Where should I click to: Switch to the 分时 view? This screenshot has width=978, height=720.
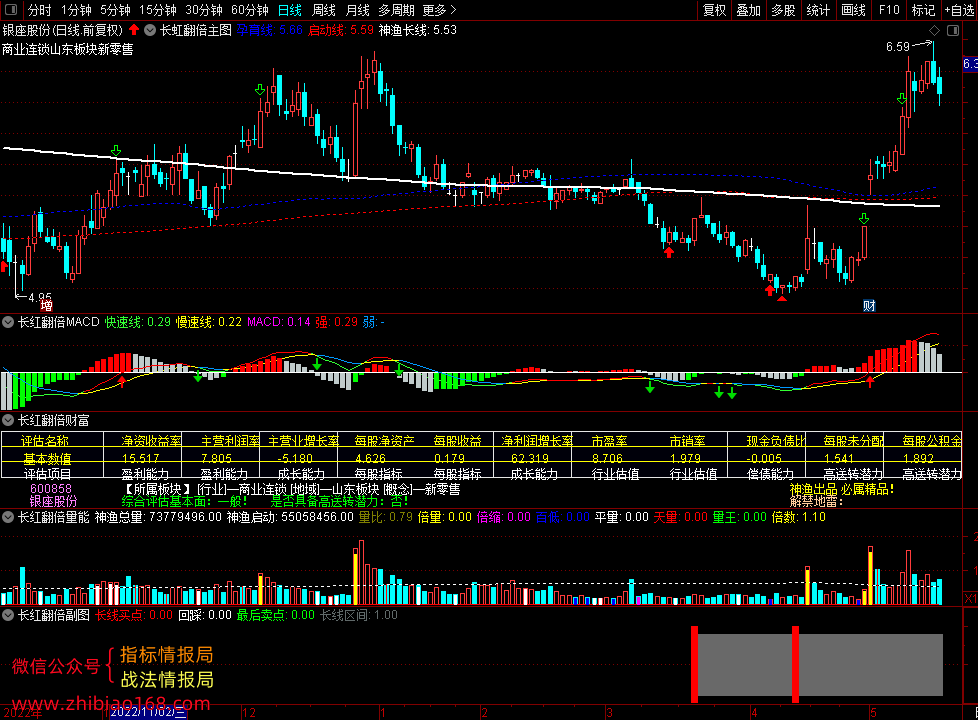pyautogui.click(x=40, y=10)
